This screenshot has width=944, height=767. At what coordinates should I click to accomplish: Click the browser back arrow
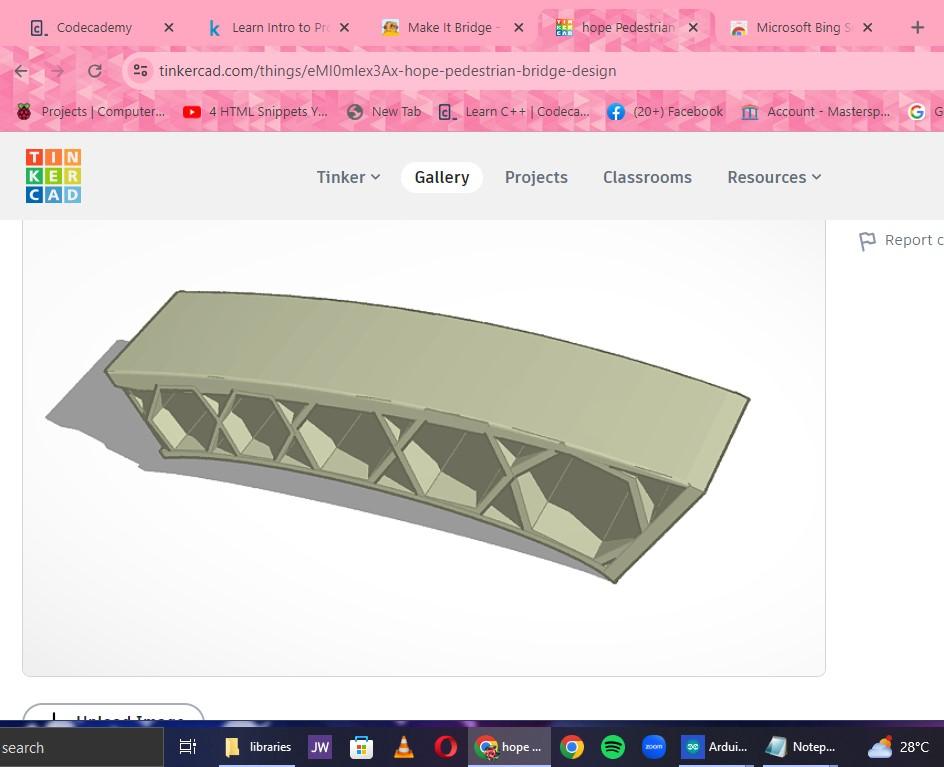[22, 71]
